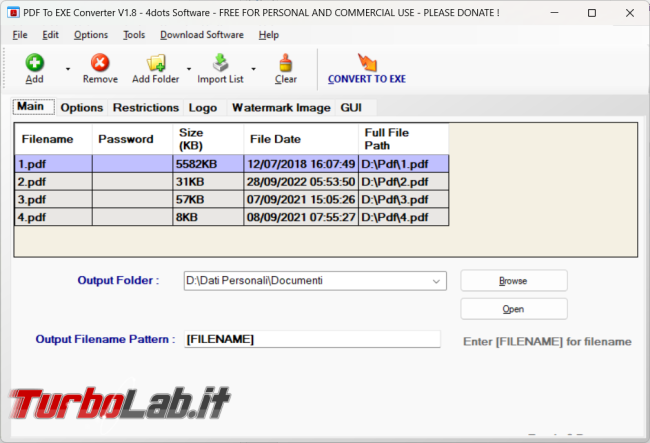This screenshot has height=443, width=650.
Task: Open the Help menu
Action: point(269,35)
